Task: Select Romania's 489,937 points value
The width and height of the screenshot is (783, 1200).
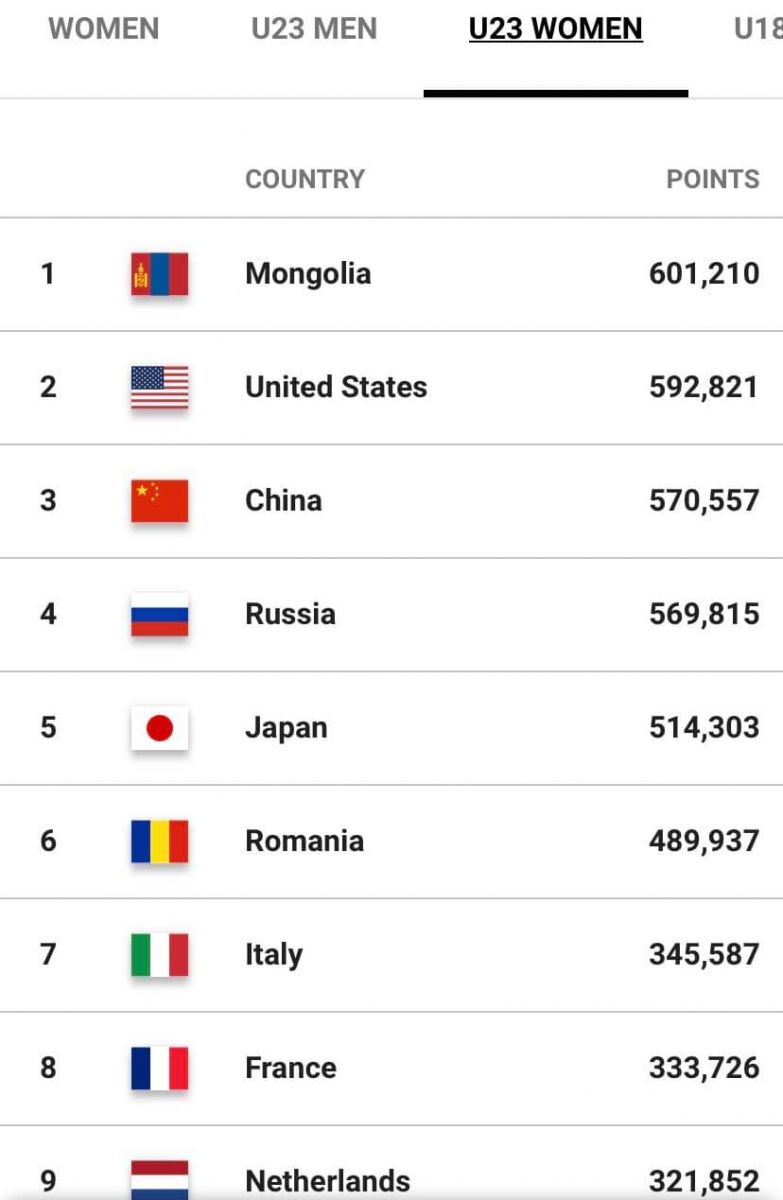Action: pos(703,841)
